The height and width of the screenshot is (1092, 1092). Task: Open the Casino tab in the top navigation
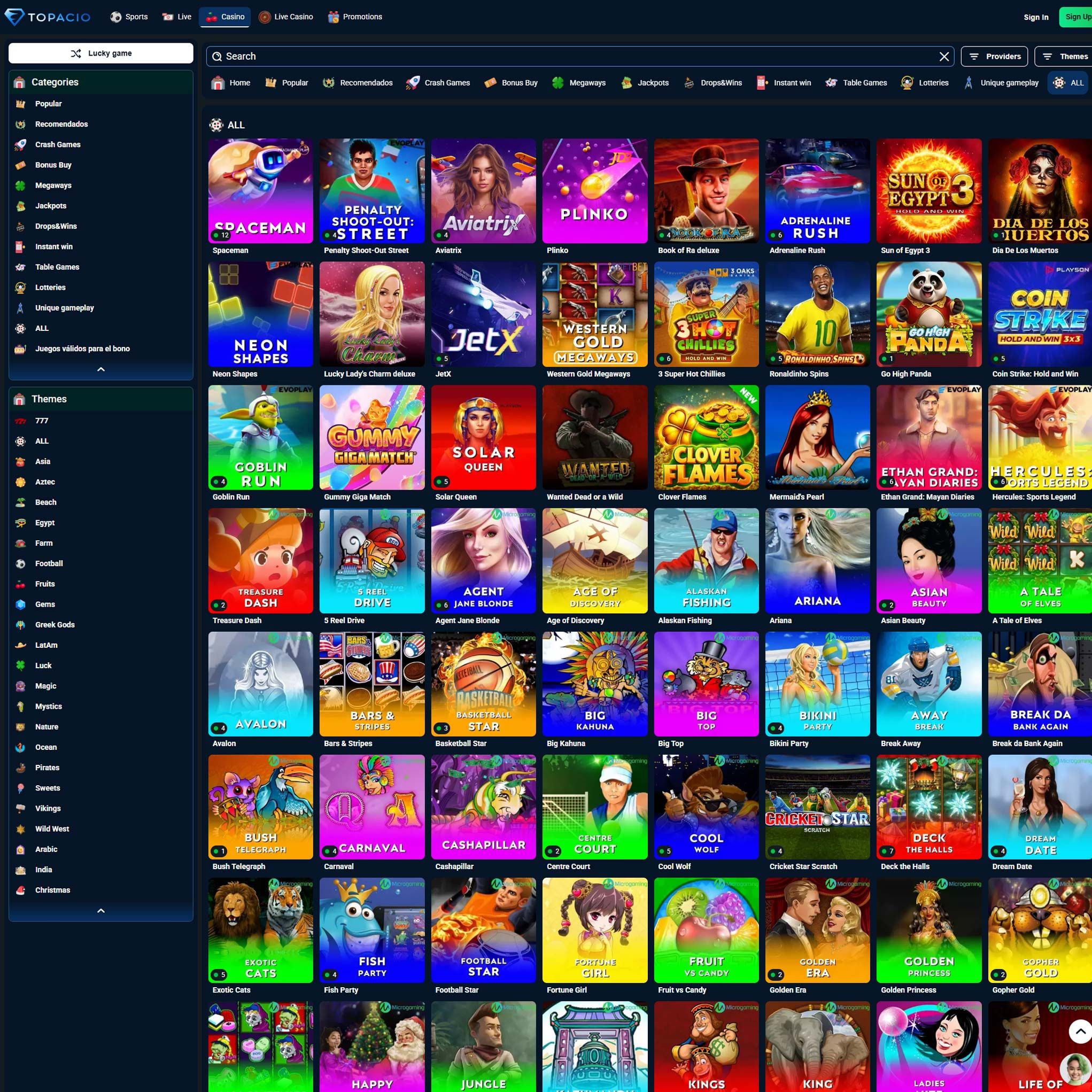tap(225, 17)
